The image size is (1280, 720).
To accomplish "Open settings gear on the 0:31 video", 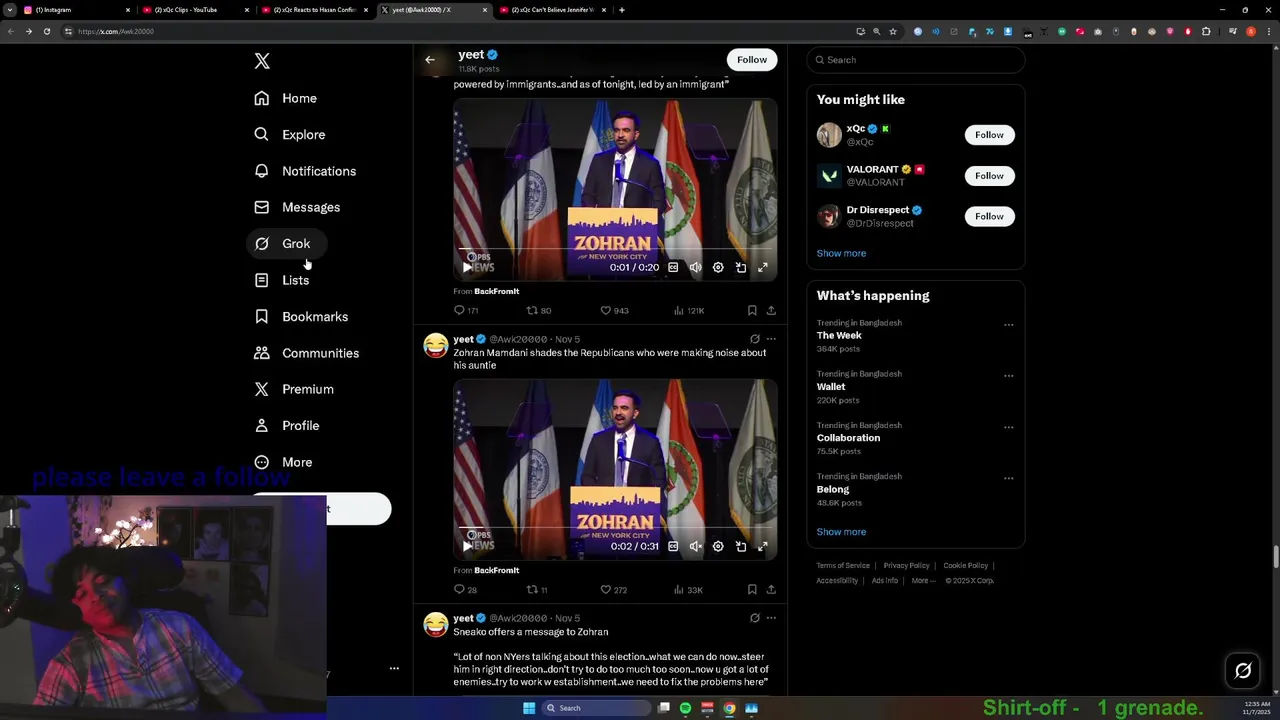I will tap(718, 546).
